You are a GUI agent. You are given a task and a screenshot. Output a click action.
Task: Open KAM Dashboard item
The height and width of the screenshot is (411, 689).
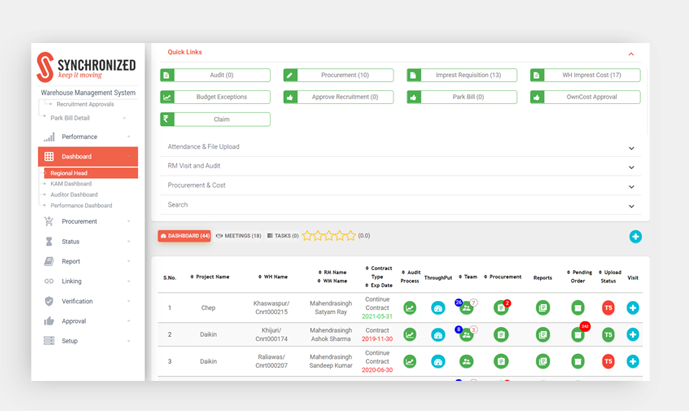(71, 184)
